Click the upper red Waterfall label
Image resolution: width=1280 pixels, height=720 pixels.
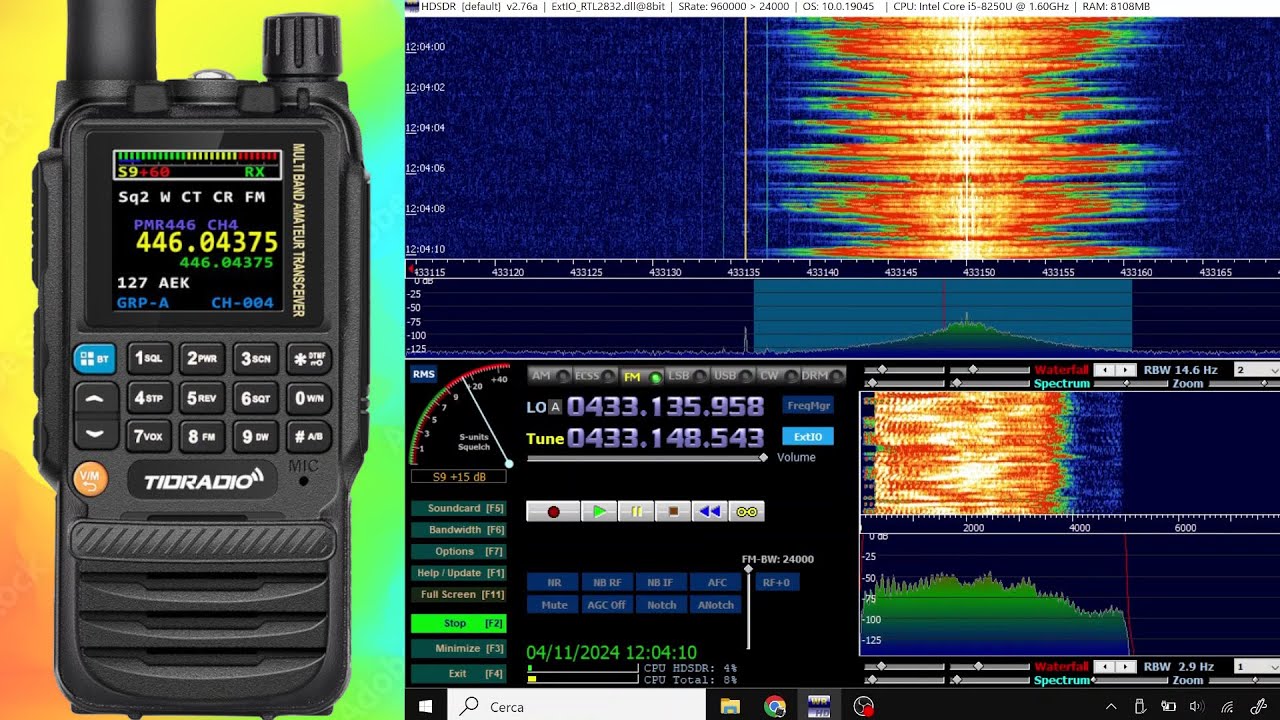click(1061, 370)
